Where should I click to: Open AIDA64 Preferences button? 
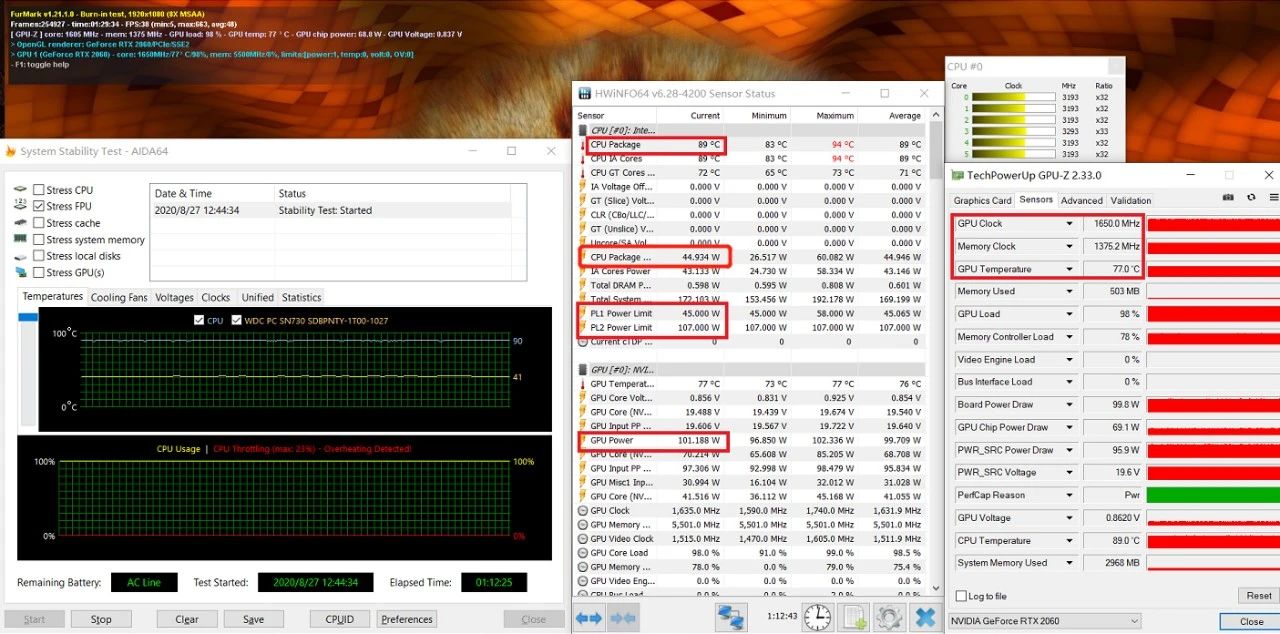[x=407, y=619]
